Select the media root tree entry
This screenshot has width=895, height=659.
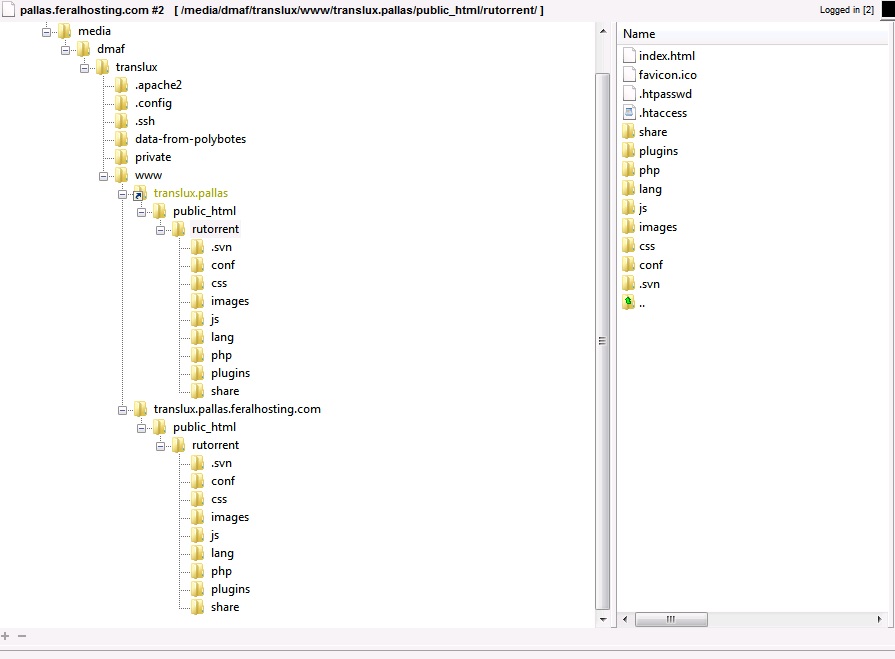click(x=94, y=31)
